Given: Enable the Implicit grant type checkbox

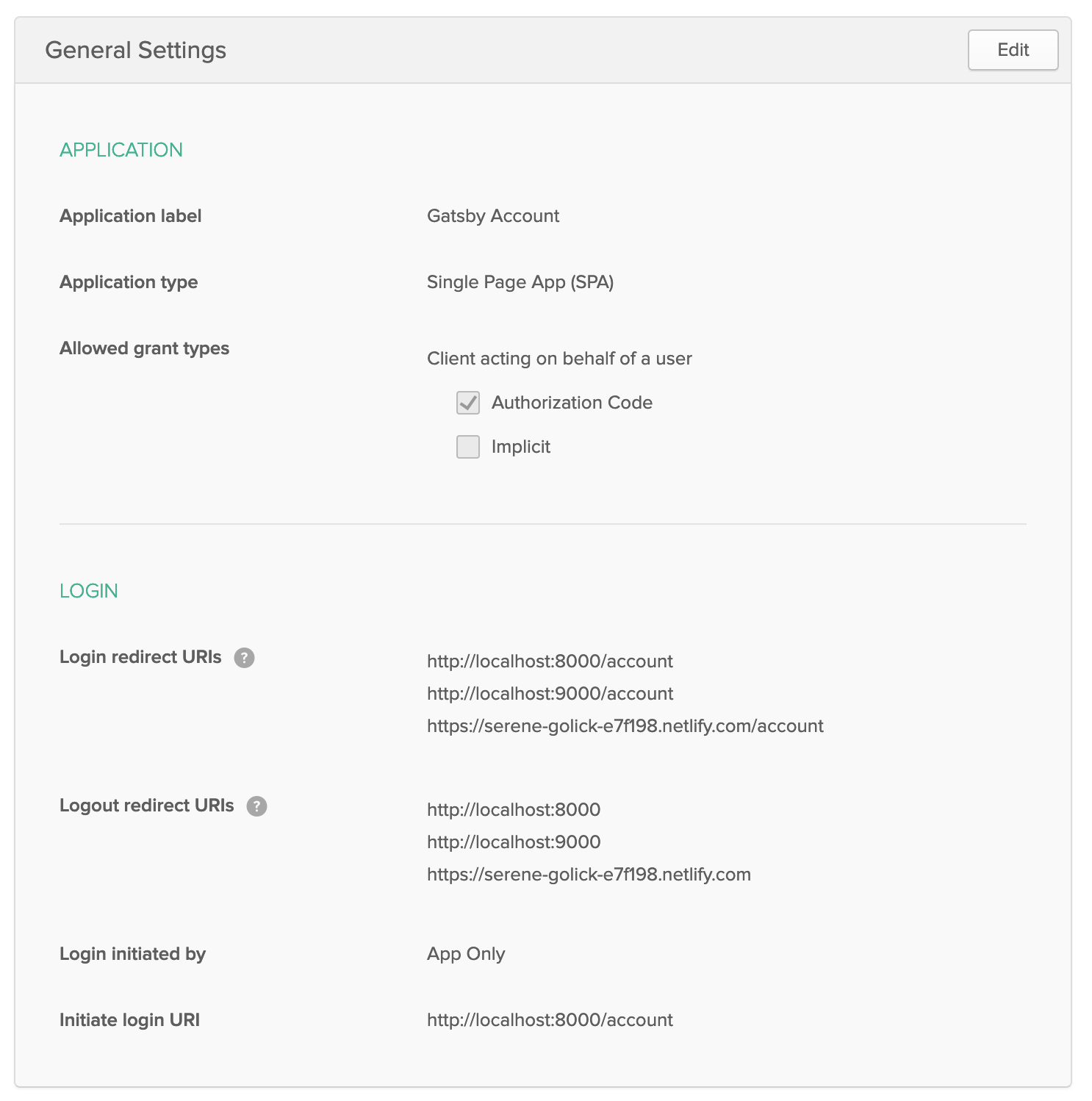Looking at the screenshot, I should pyautogui.click(x=468, y=447).
